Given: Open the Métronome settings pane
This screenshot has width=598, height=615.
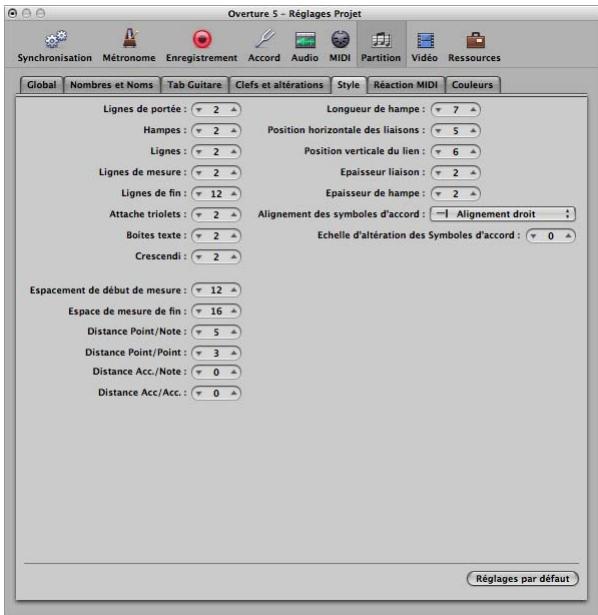Looking at the screenshot, I should pos(129,46).
